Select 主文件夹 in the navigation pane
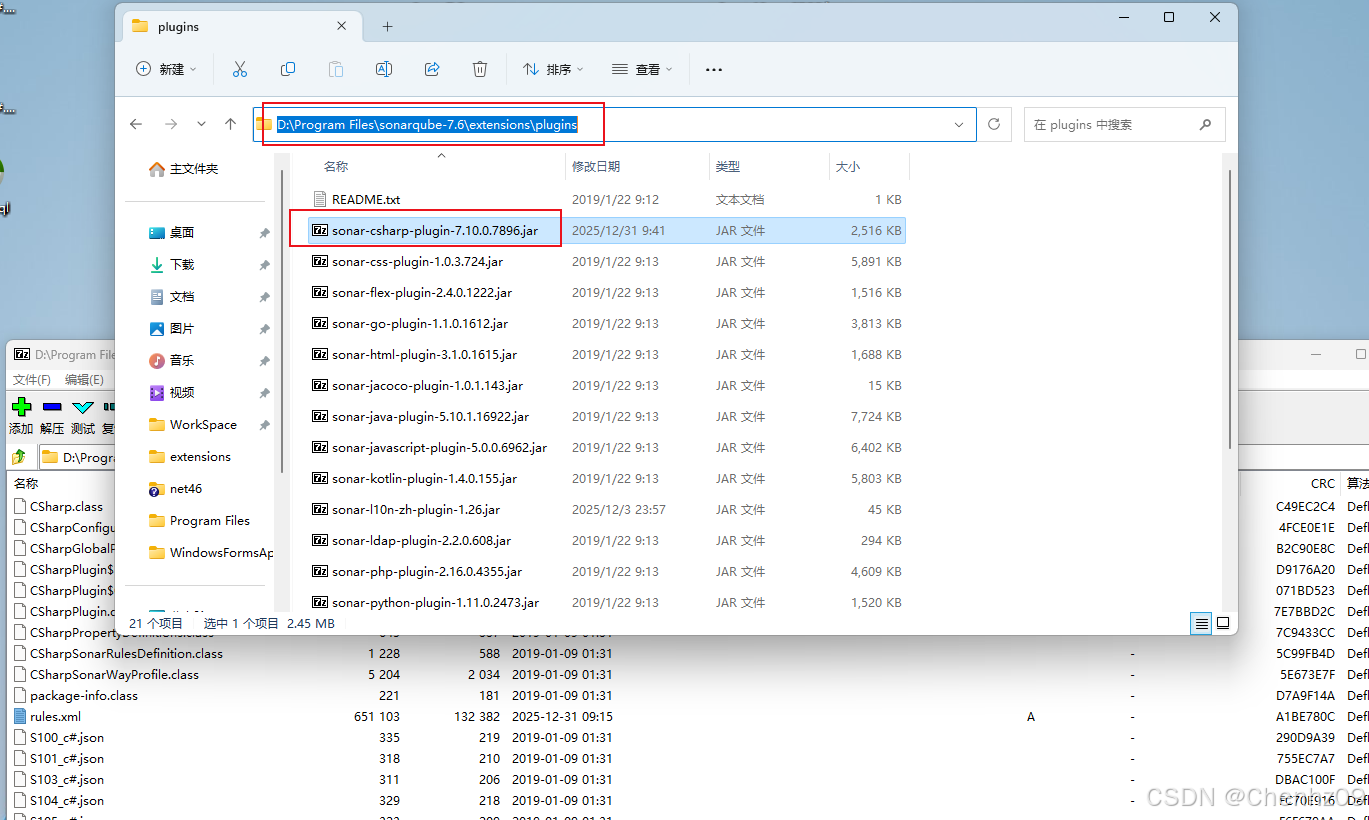 [183, 169]
